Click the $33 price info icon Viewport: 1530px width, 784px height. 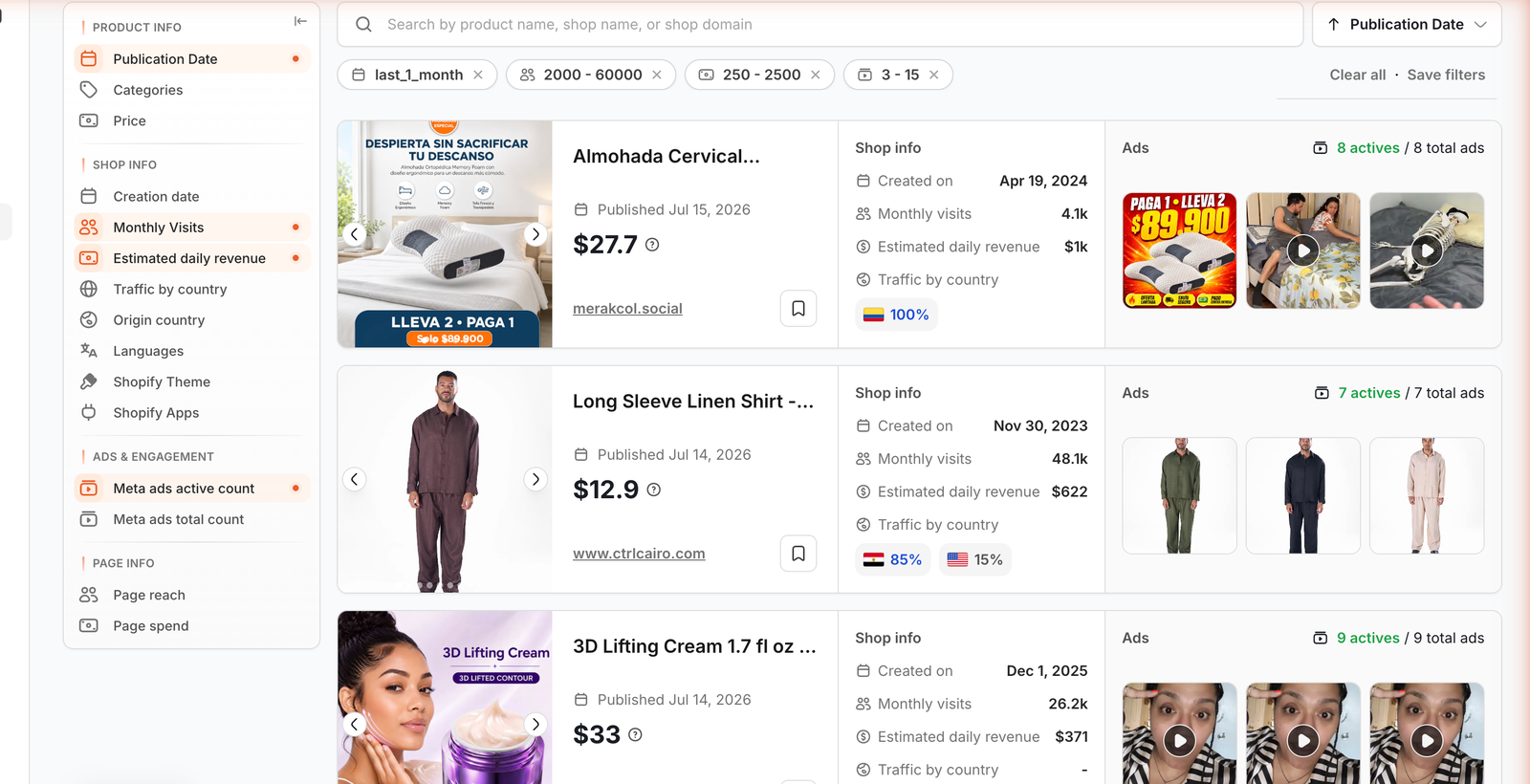click(x=635, y=734)
